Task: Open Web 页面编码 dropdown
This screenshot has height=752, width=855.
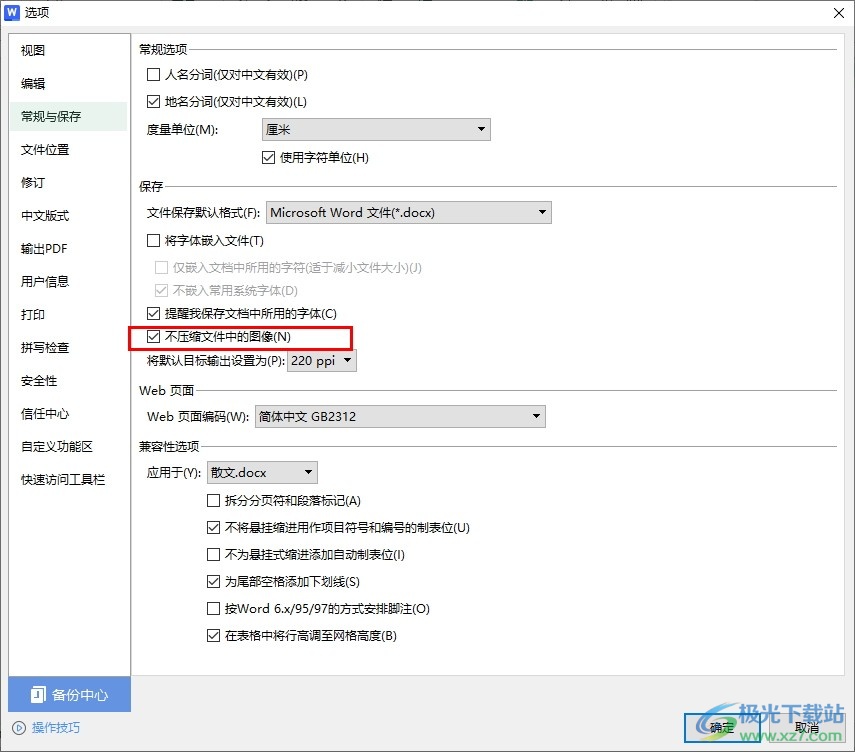Action: coord(400,417)
